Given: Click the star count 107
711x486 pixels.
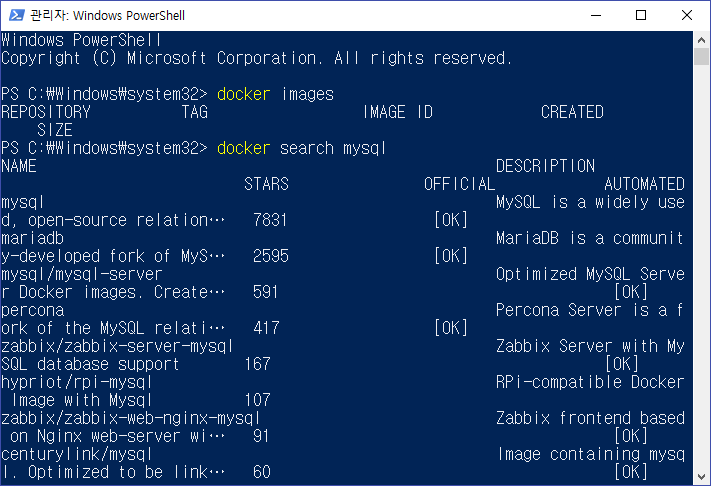Looking at the screenshot, I should [258, 400].
